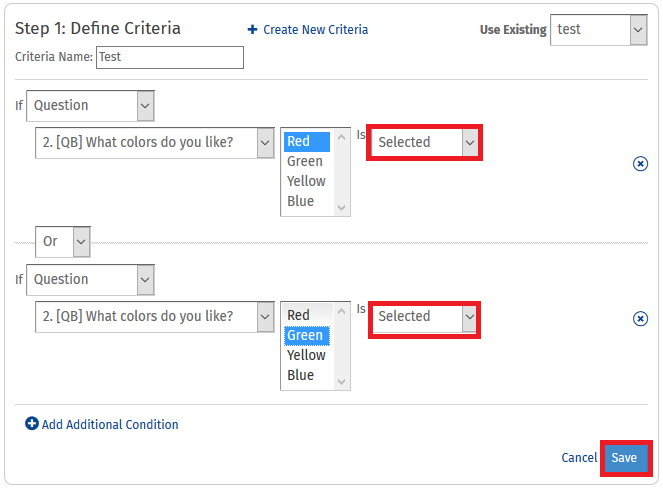Click the Criteria Name text field
The image size is (663, 495).
(169, 57)
